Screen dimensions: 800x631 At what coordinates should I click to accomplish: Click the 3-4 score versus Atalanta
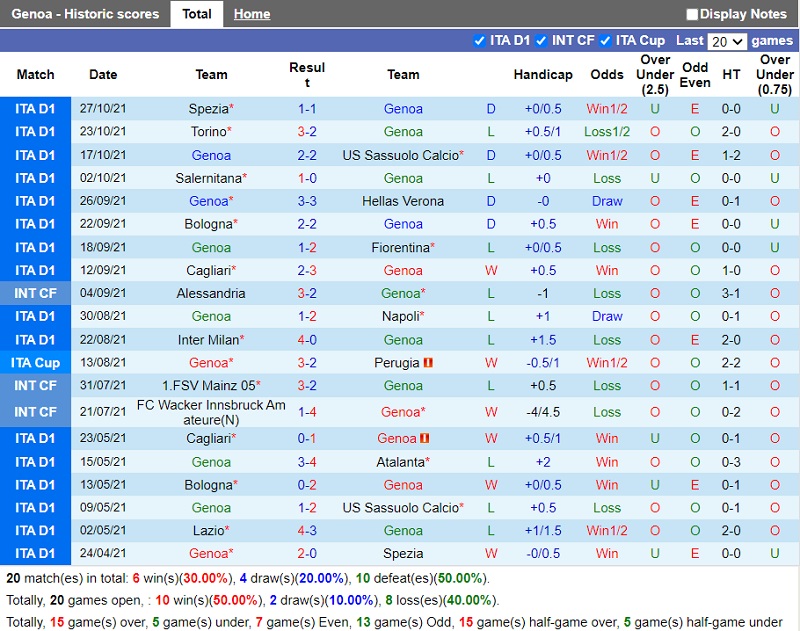pyautogui.click(x=307, y=462)
